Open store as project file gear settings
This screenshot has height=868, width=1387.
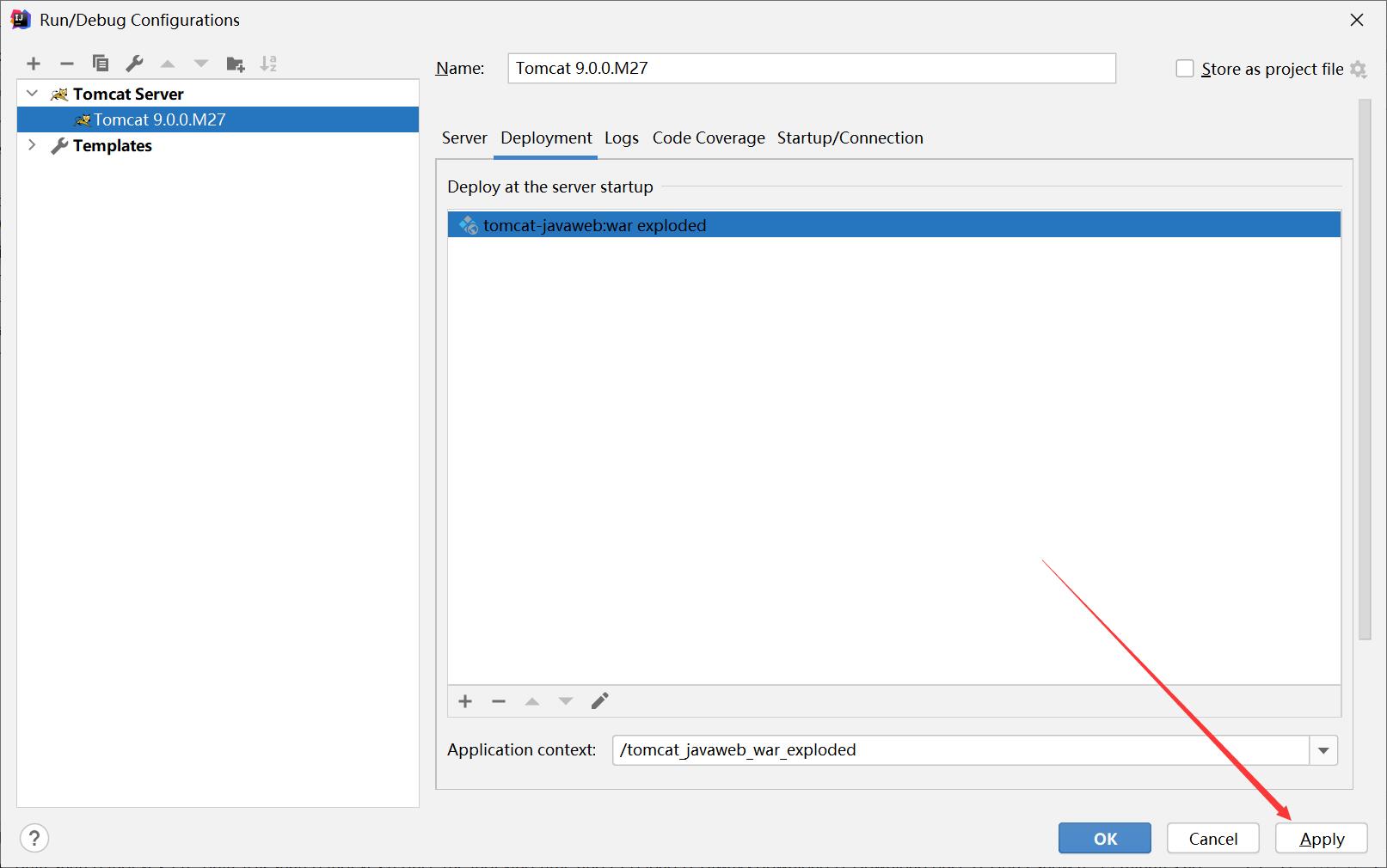coord(1359,70)
